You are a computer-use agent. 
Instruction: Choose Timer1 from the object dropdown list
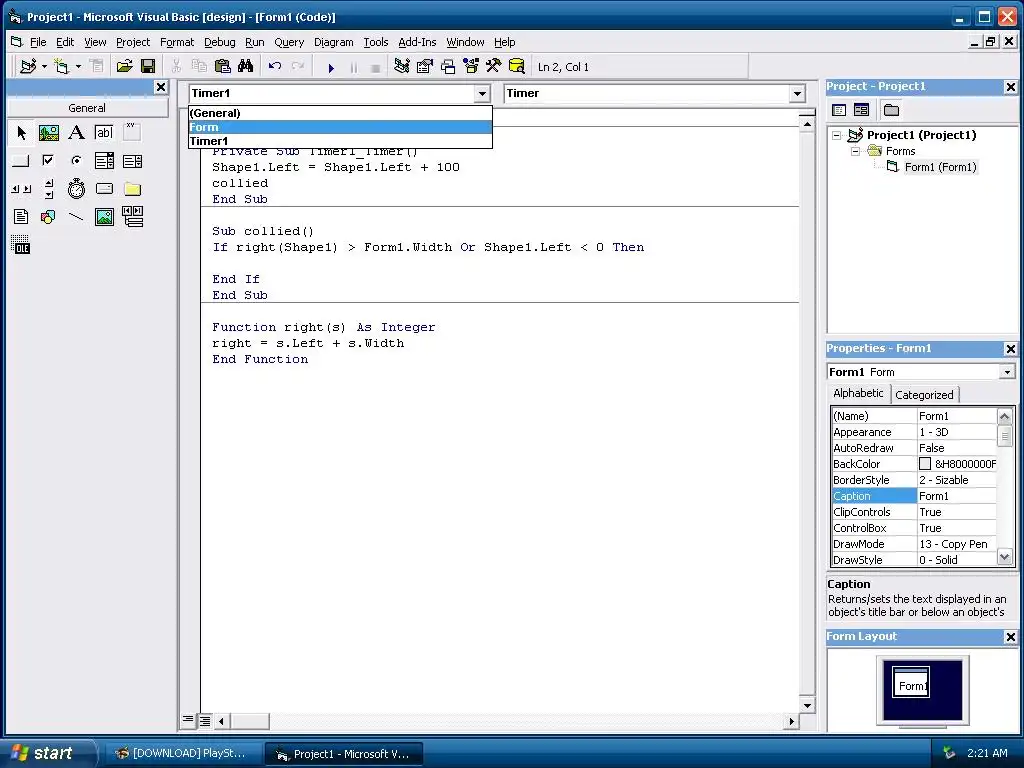(340, 141)
